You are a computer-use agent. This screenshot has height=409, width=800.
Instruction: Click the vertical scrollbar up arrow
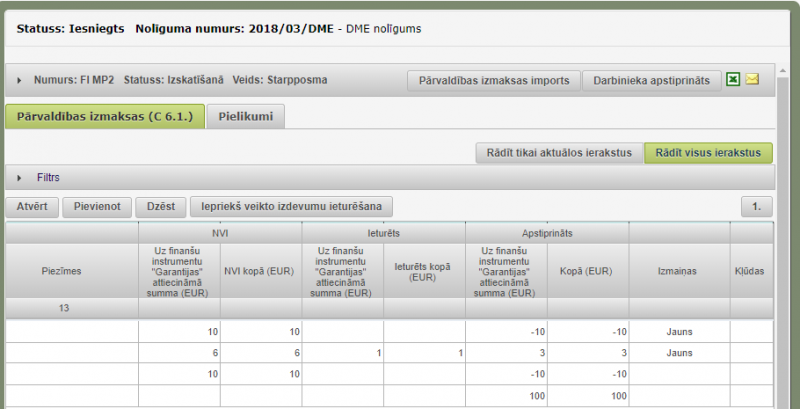tap(781, 70)
